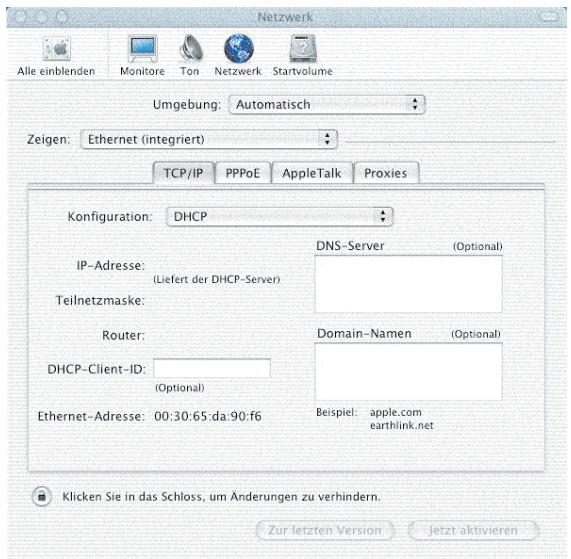
Task: Click the text Liefert der DHCP-Server
Action: 217,279
